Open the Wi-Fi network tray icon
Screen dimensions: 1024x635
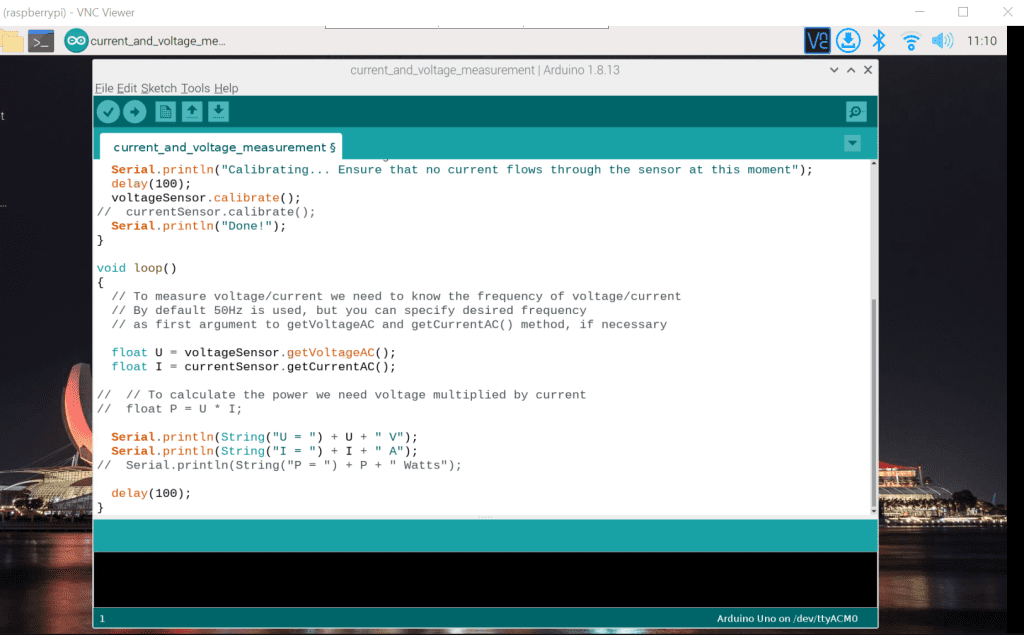pyautogui.click(x=910, y=41)
